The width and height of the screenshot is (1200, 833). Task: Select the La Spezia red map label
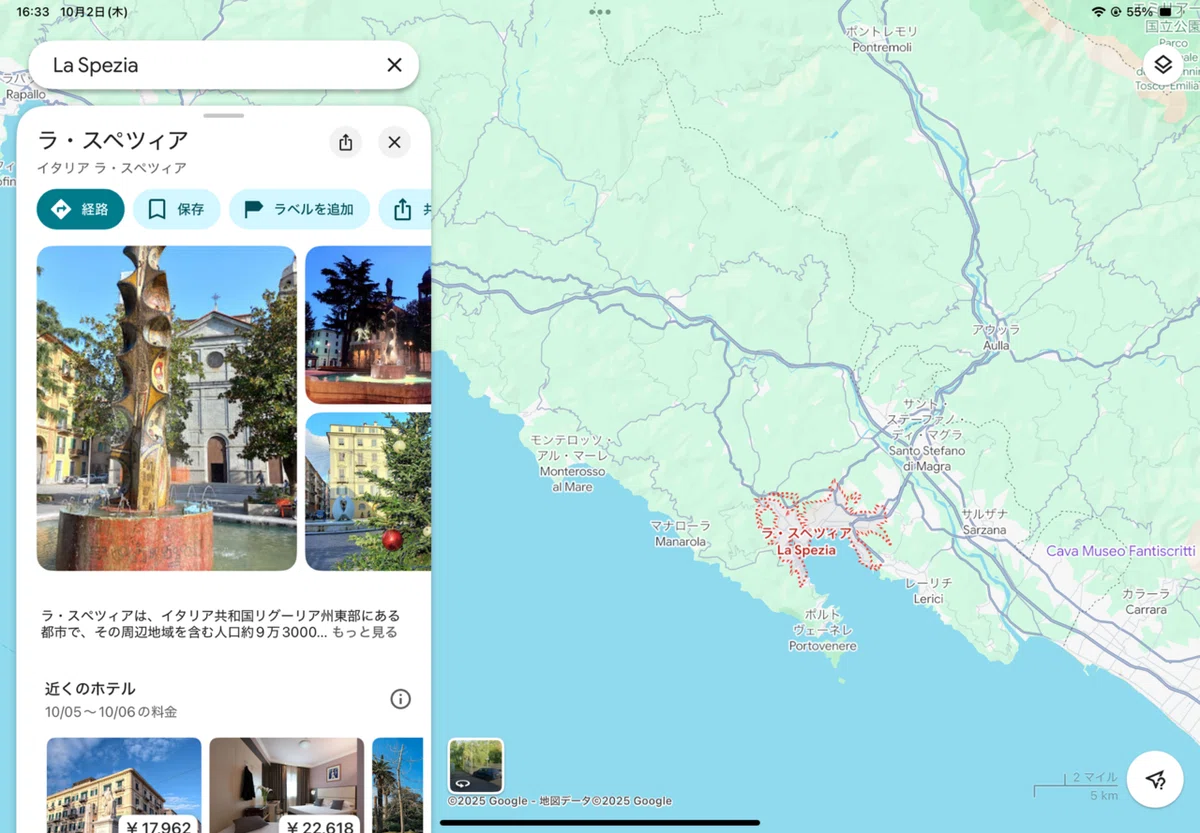coord(806,542)
